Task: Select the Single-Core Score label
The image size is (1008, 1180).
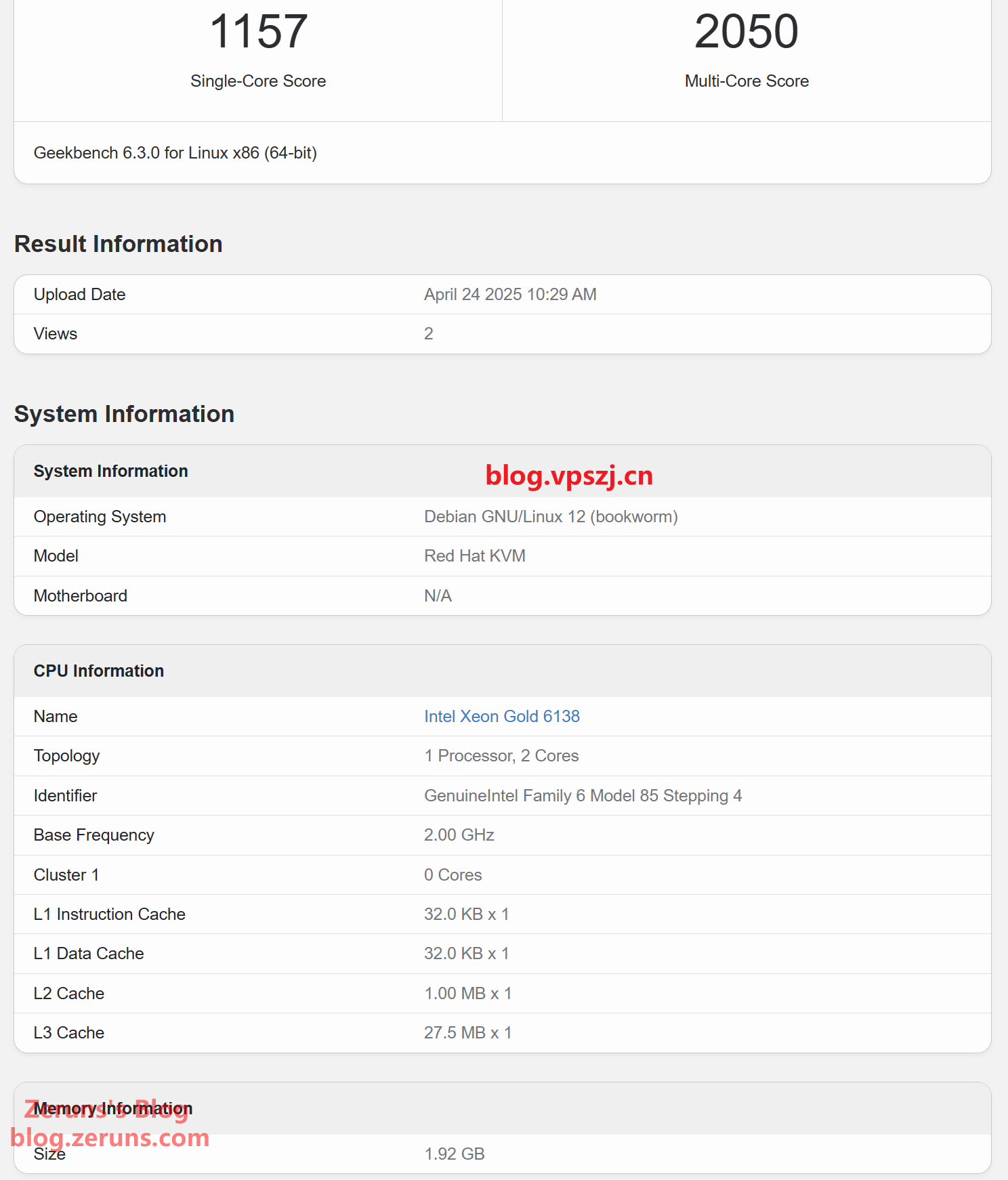Action: [258, 81]
